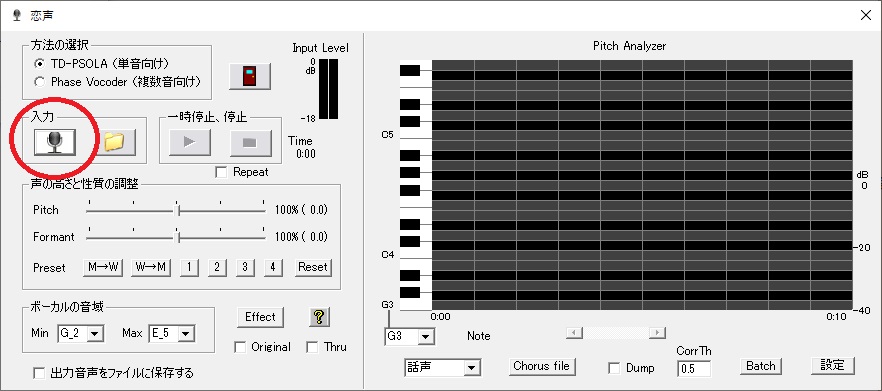Click the Batch button
This screenshot has height=391, width=882.
[760, 366]
